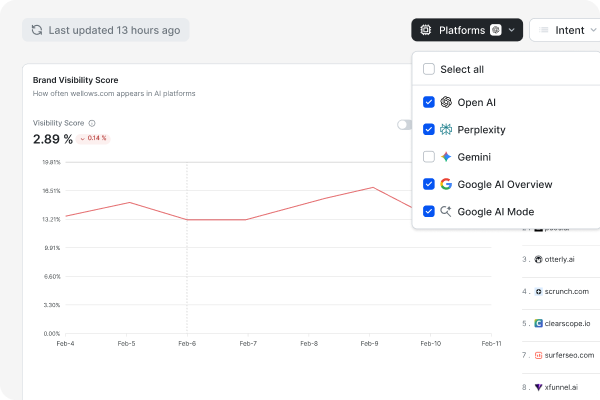Click the refresh icon beside Last updated

point(37,30)
